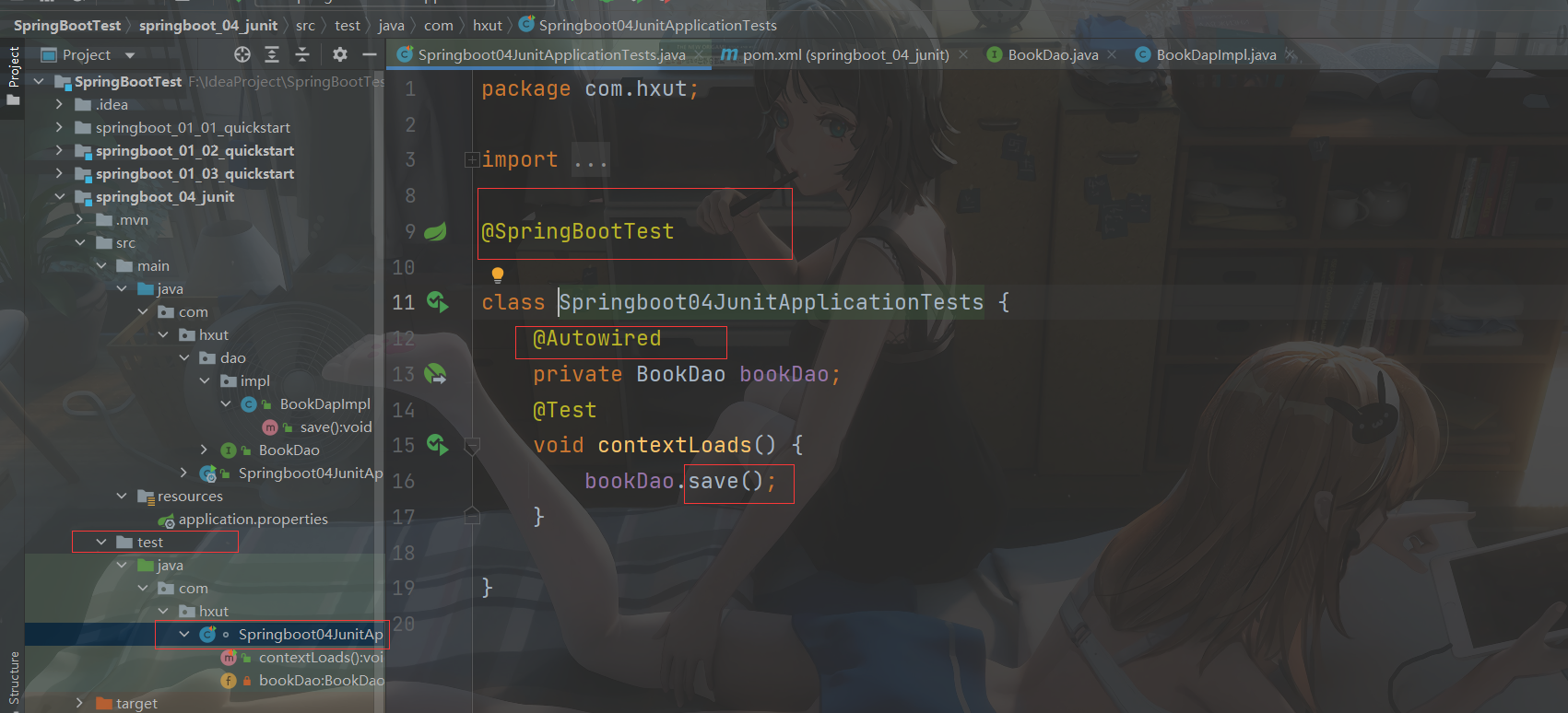Click the contextLoads method name in editor
Image resolution: width=1568 pixels, height=713 pixels.
click(675, 446)
